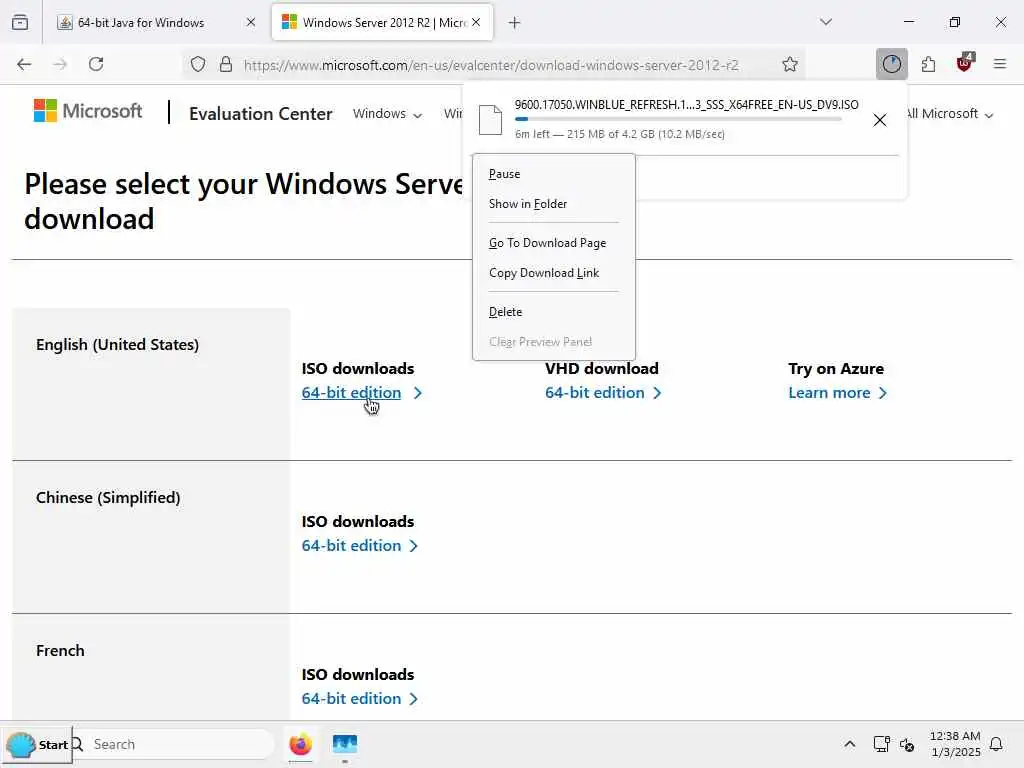The width and height of the screenshot is (1024, 768).
Task: Click the Firefox View icon in tab bar
Action: 20,22
